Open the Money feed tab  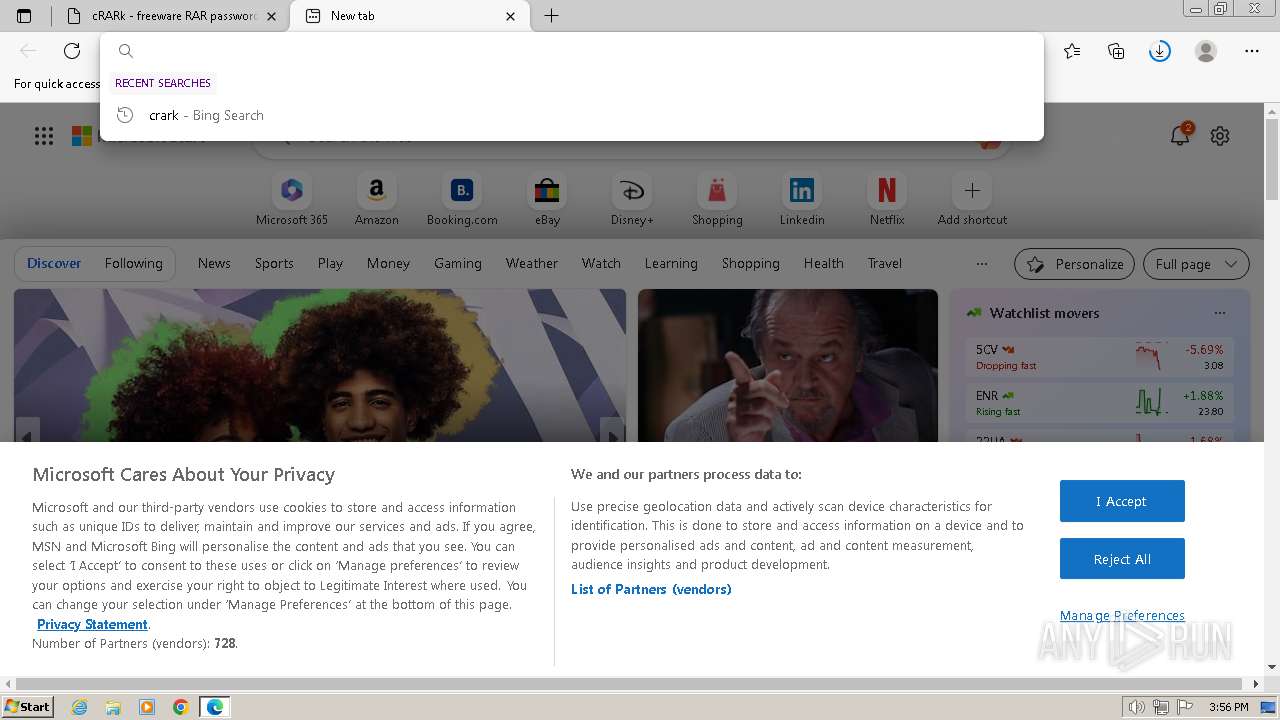tap(388, 263)
